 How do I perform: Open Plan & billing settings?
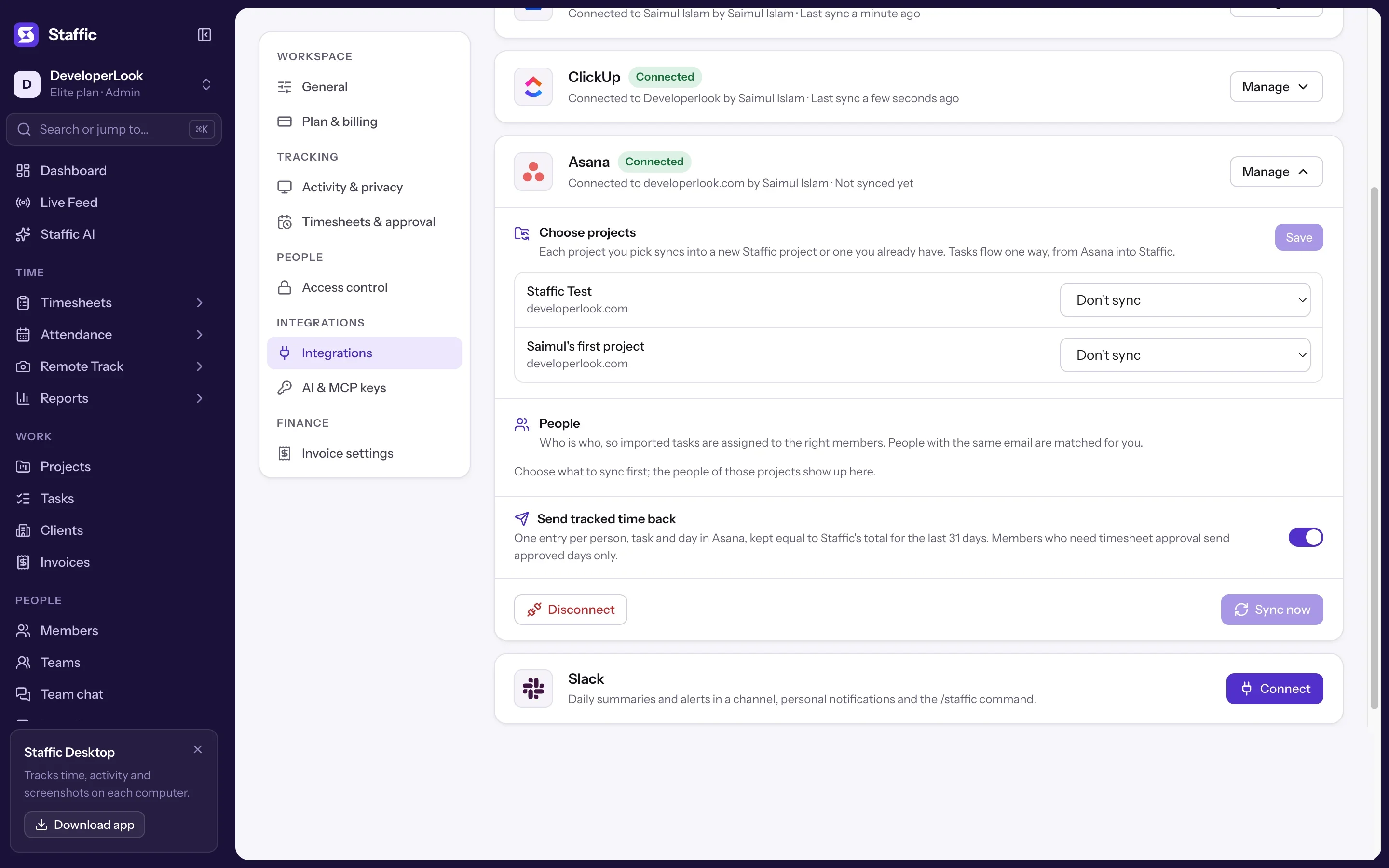365,122
